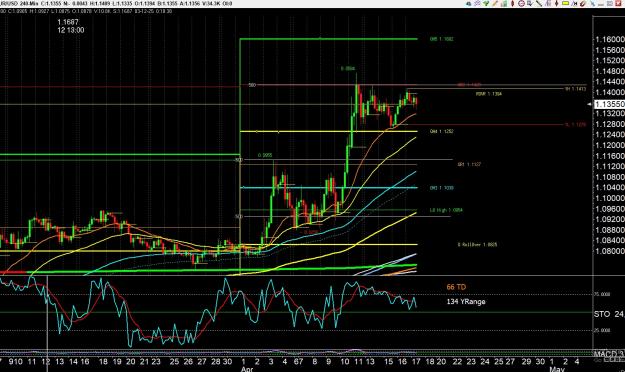The width and height of the screenshot is (625, 372).
Task: Click the cyan level label near 1.1040
Action: pyautogui.click(x=441, y=187)
